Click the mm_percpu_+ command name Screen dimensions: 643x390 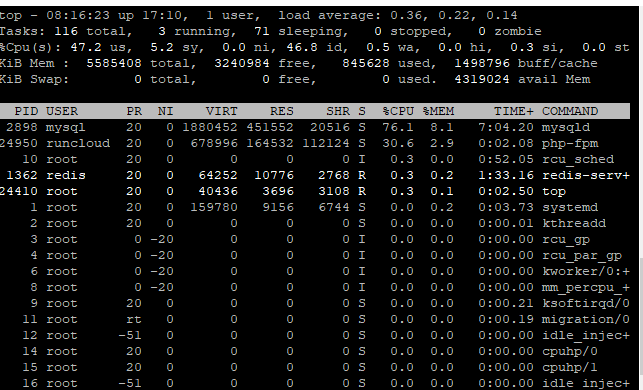tap(586, 287)
